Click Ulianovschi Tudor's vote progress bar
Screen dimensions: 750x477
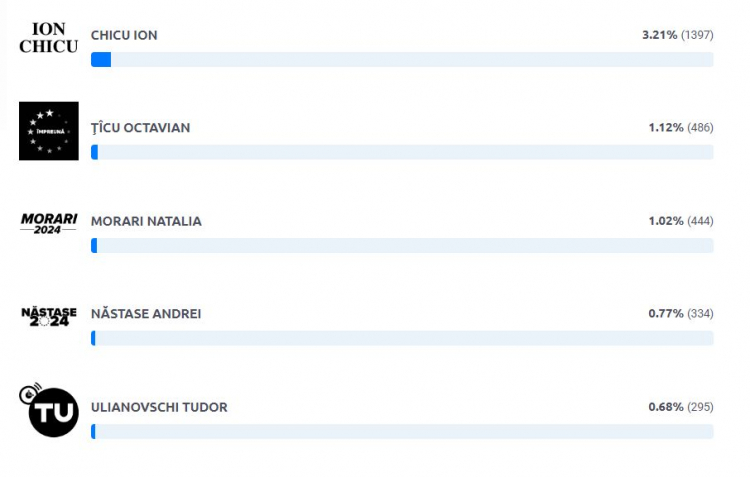402,432
